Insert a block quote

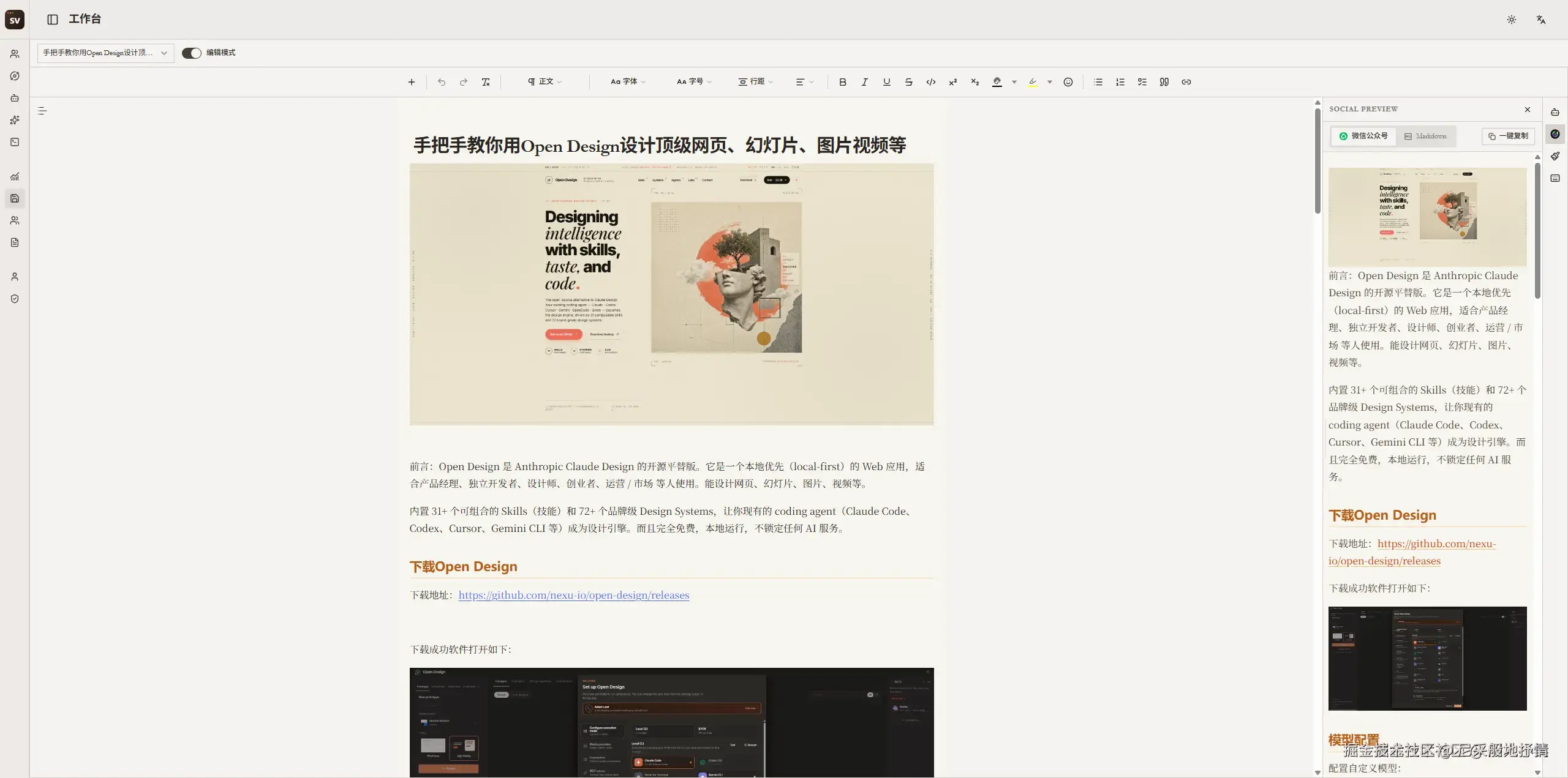[1164, 82]
